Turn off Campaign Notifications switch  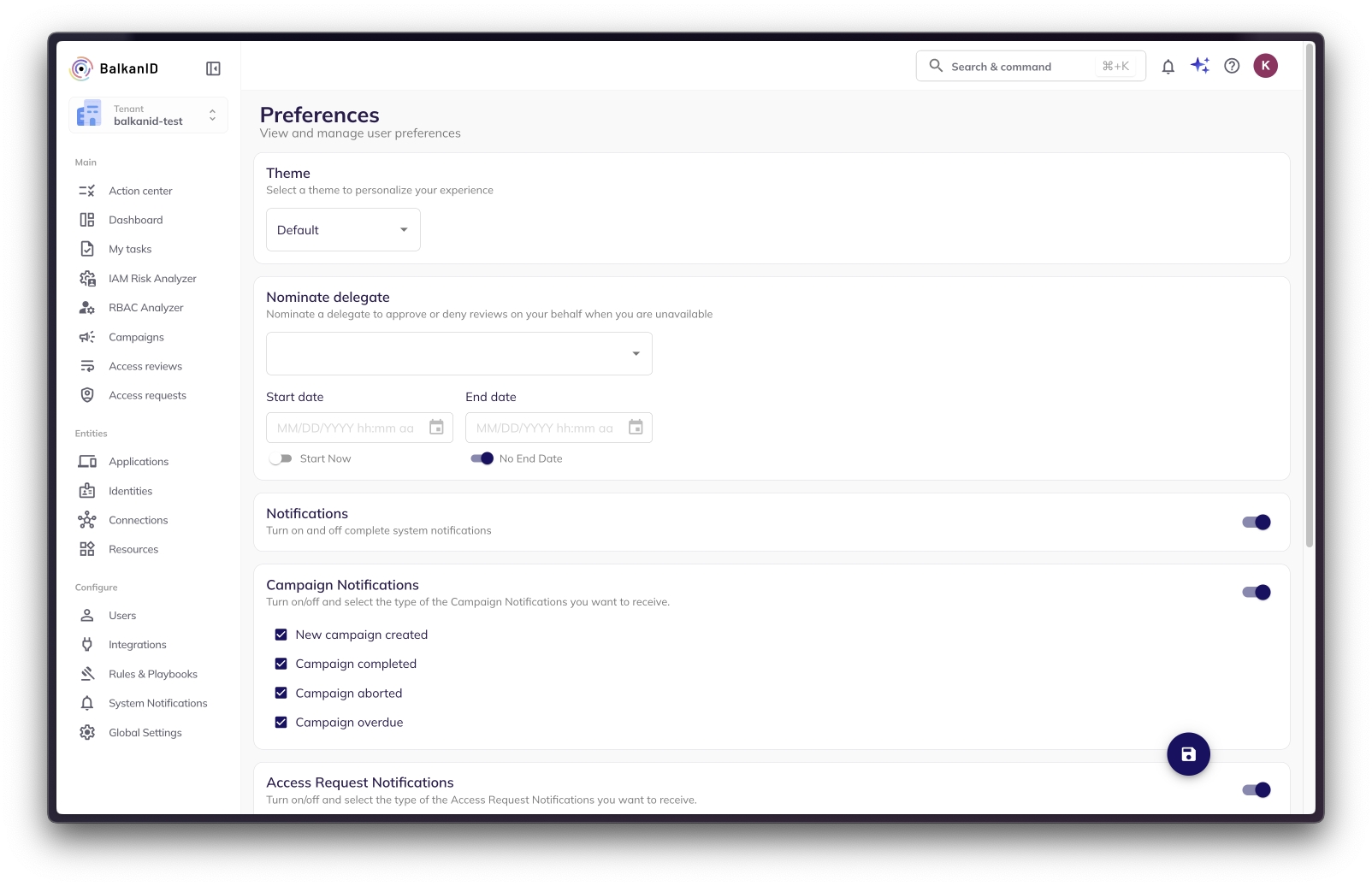[x=1256, y=593]
